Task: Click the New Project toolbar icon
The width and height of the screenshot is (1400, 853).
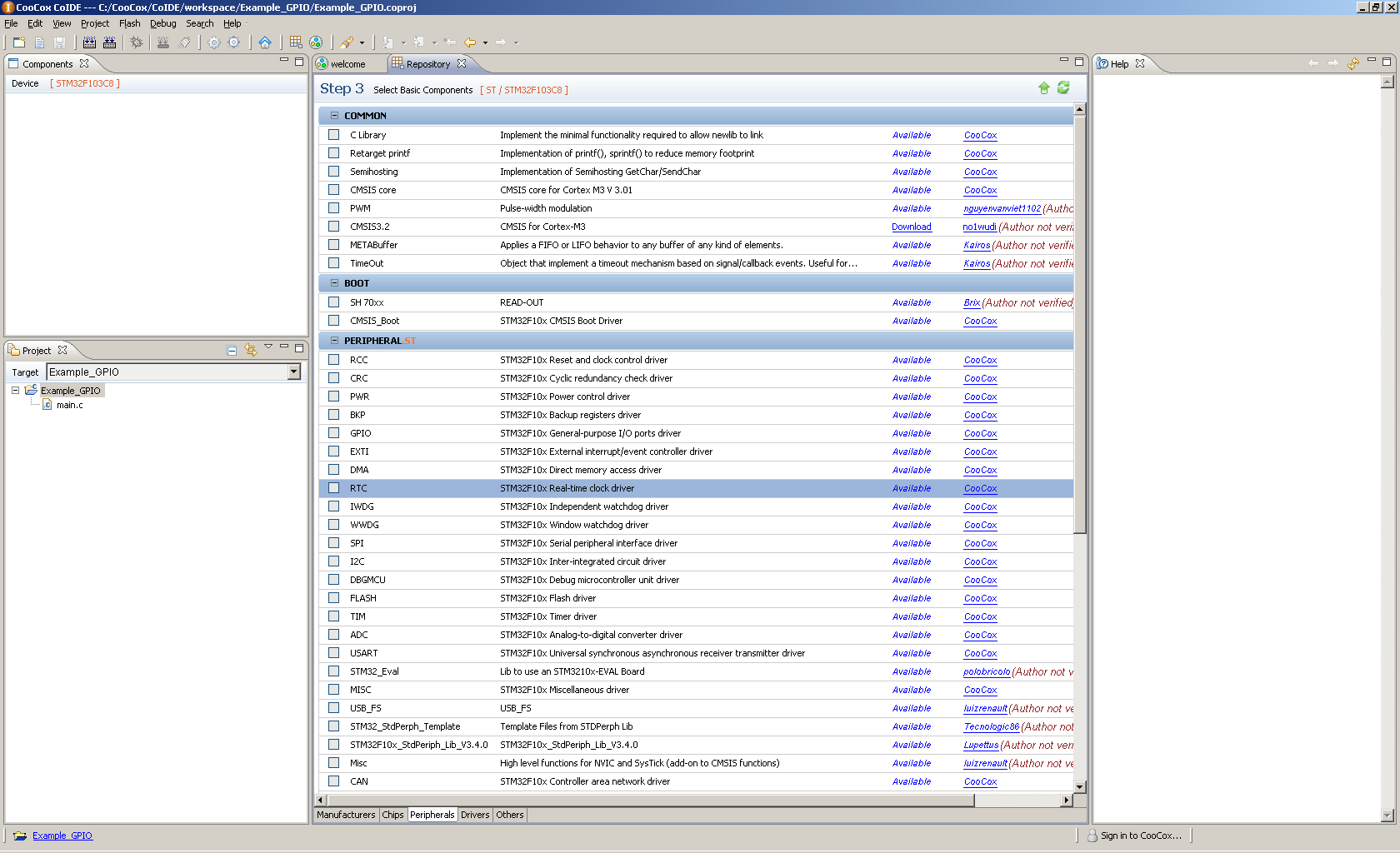Action: coord(19,42)
